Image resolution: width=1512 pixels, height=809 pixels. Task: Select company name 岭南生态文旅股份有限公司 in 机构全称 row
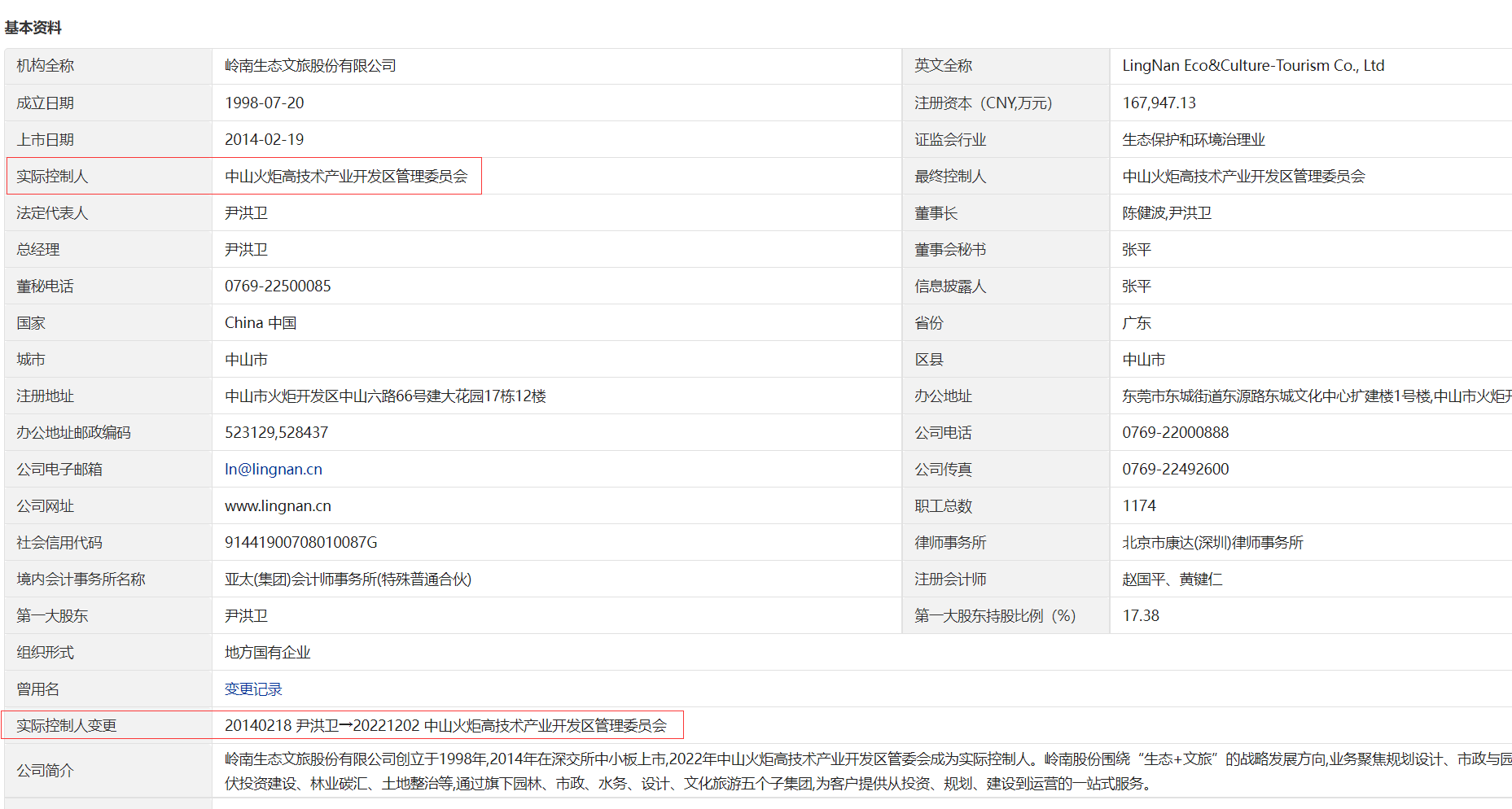click(x=310, y=66)
